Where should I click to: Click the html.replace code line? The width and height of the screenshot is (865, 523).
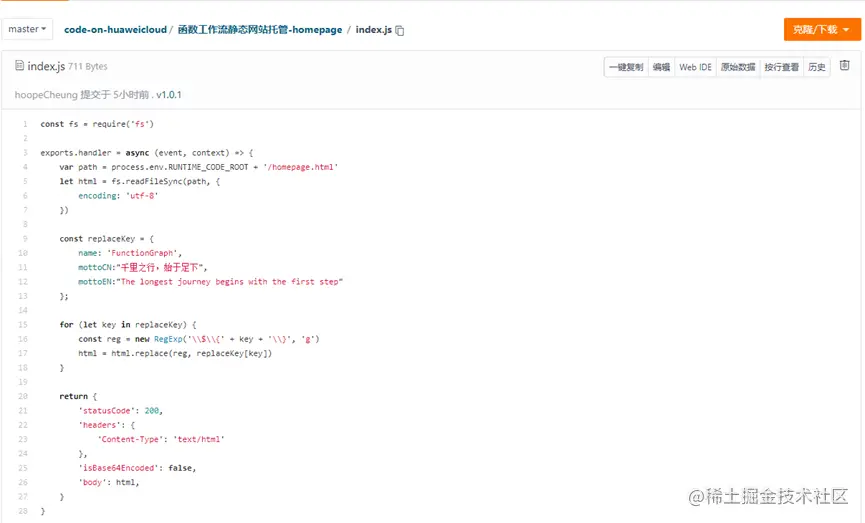(x=175, y=354)
